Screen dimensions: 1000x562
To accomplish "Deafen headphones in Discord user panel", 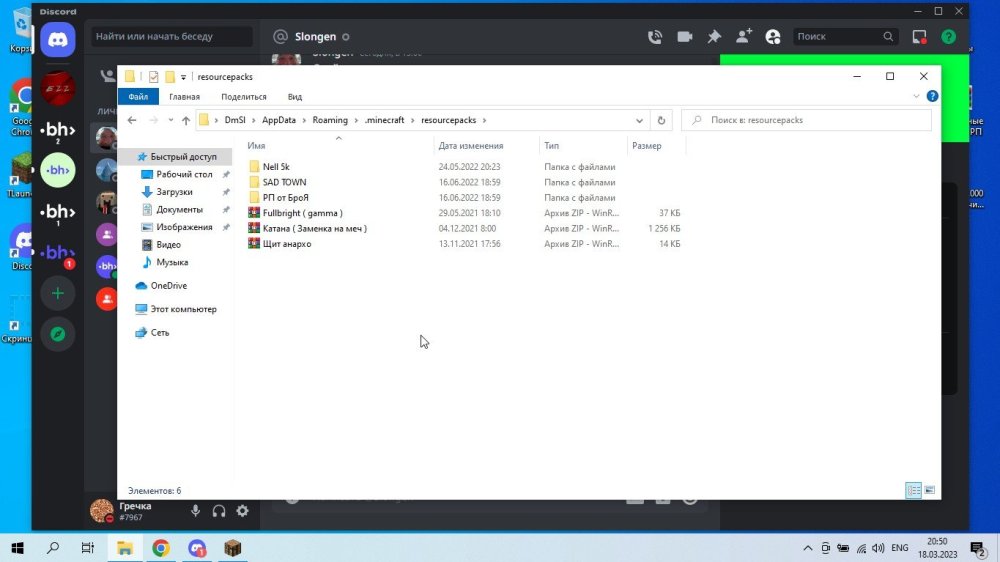I will coord(219,511).
